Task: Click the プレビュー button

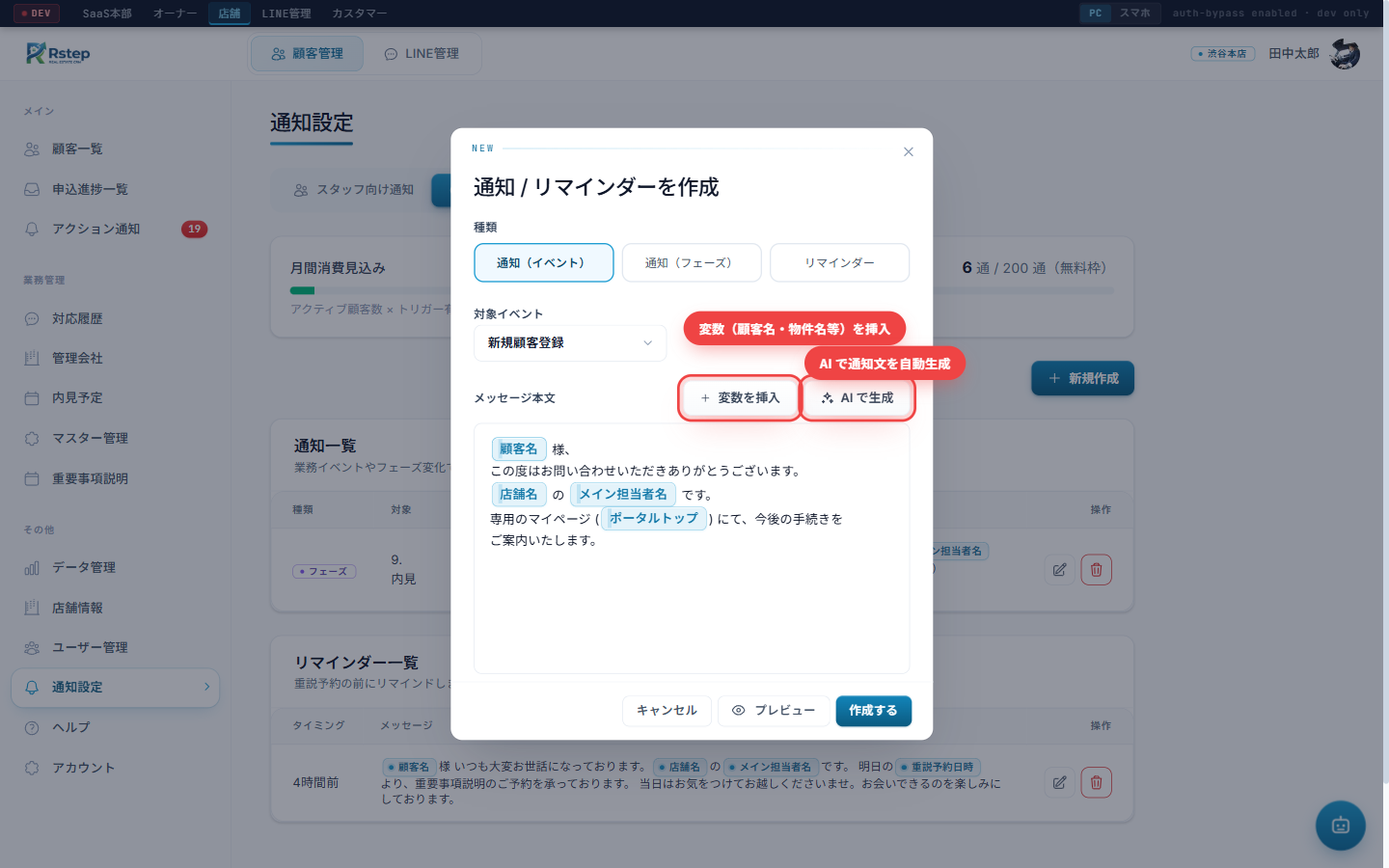Action: (774, 711)
